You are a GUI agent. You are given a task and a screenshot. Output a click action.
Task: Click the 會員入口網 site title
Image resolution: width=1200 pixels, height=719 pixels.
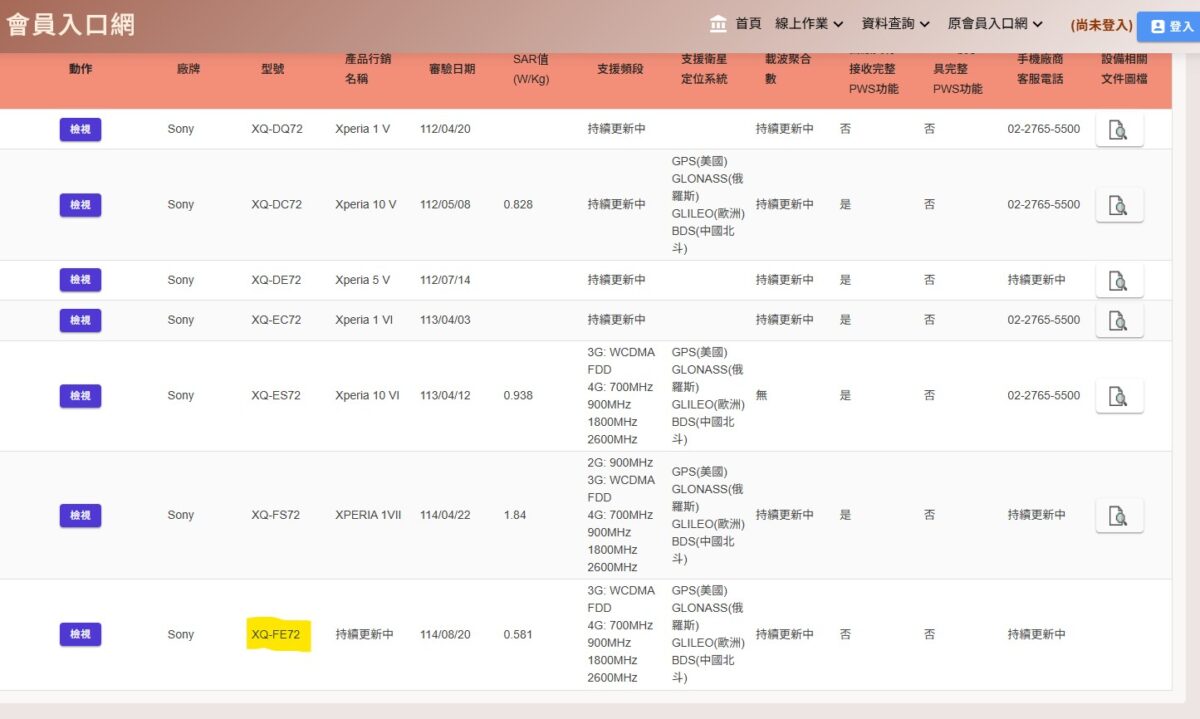(70, 25)
